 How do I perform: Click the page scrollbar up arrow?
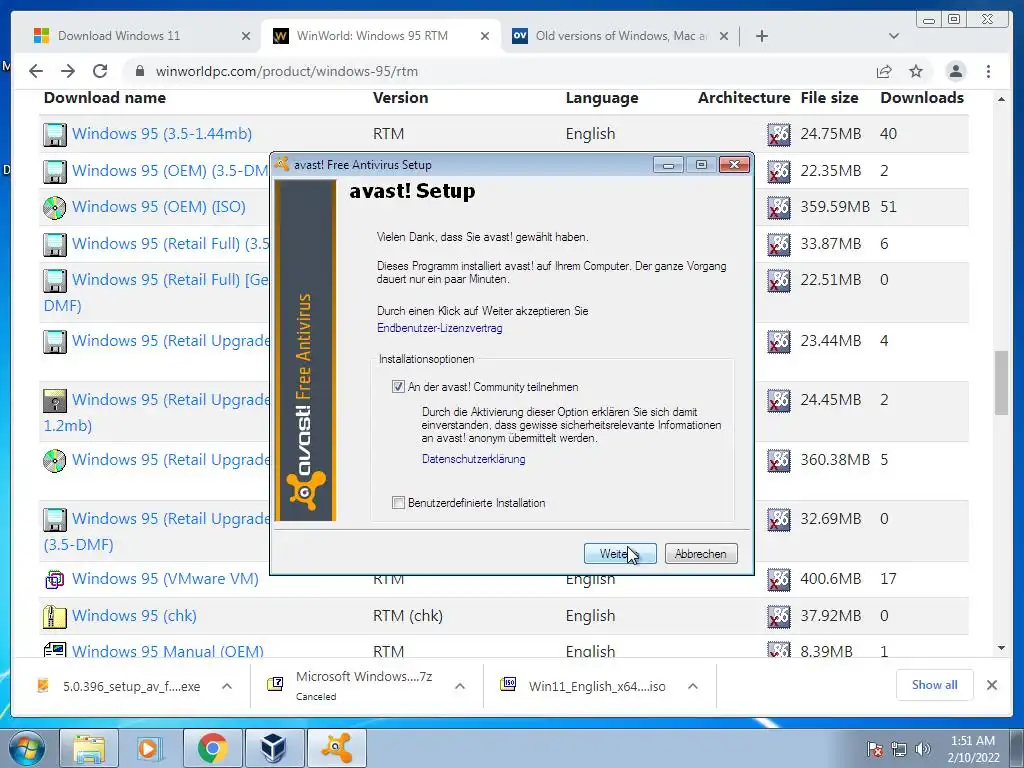1001,99
